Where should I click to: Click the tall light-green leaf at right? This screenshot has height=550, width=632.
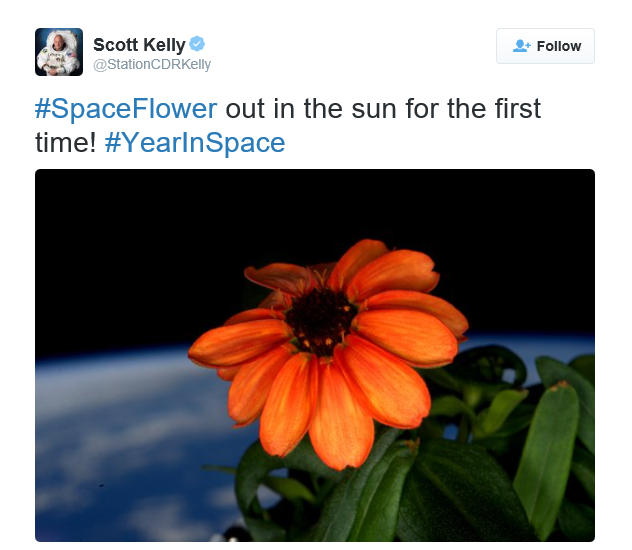click(x=548, y=455)
